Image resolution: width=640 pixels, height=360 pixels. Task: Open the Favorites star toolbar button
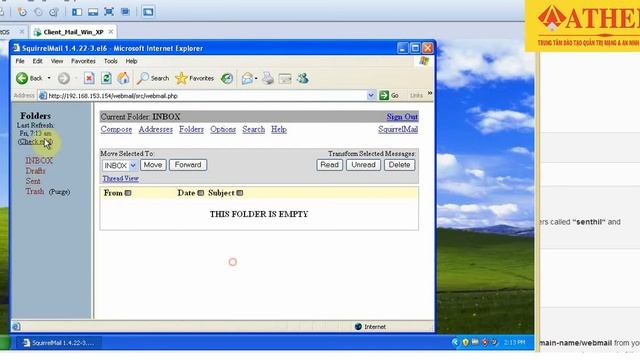194,78
